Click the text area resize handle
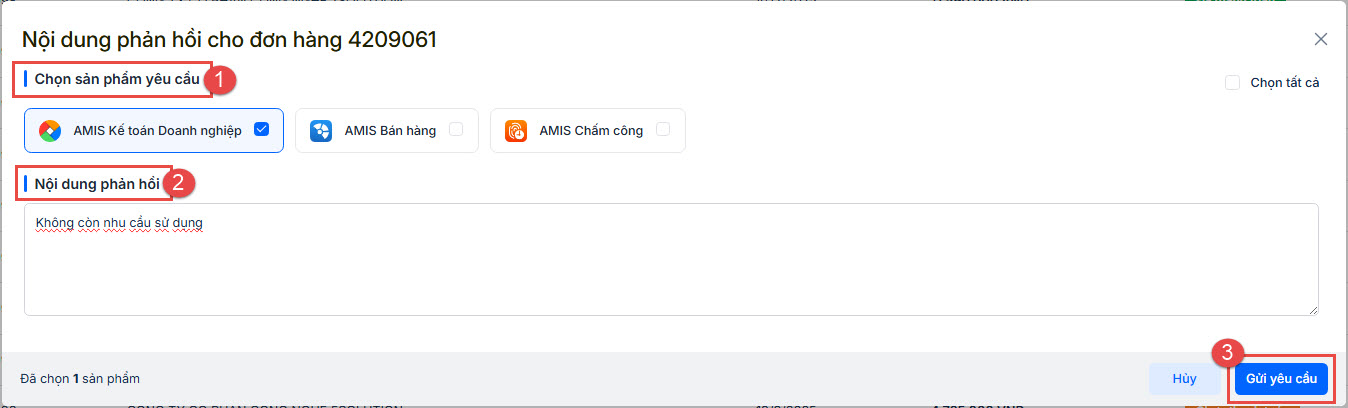The height and width of the screenshot is (408, 1348). (x=1312, y=309)
